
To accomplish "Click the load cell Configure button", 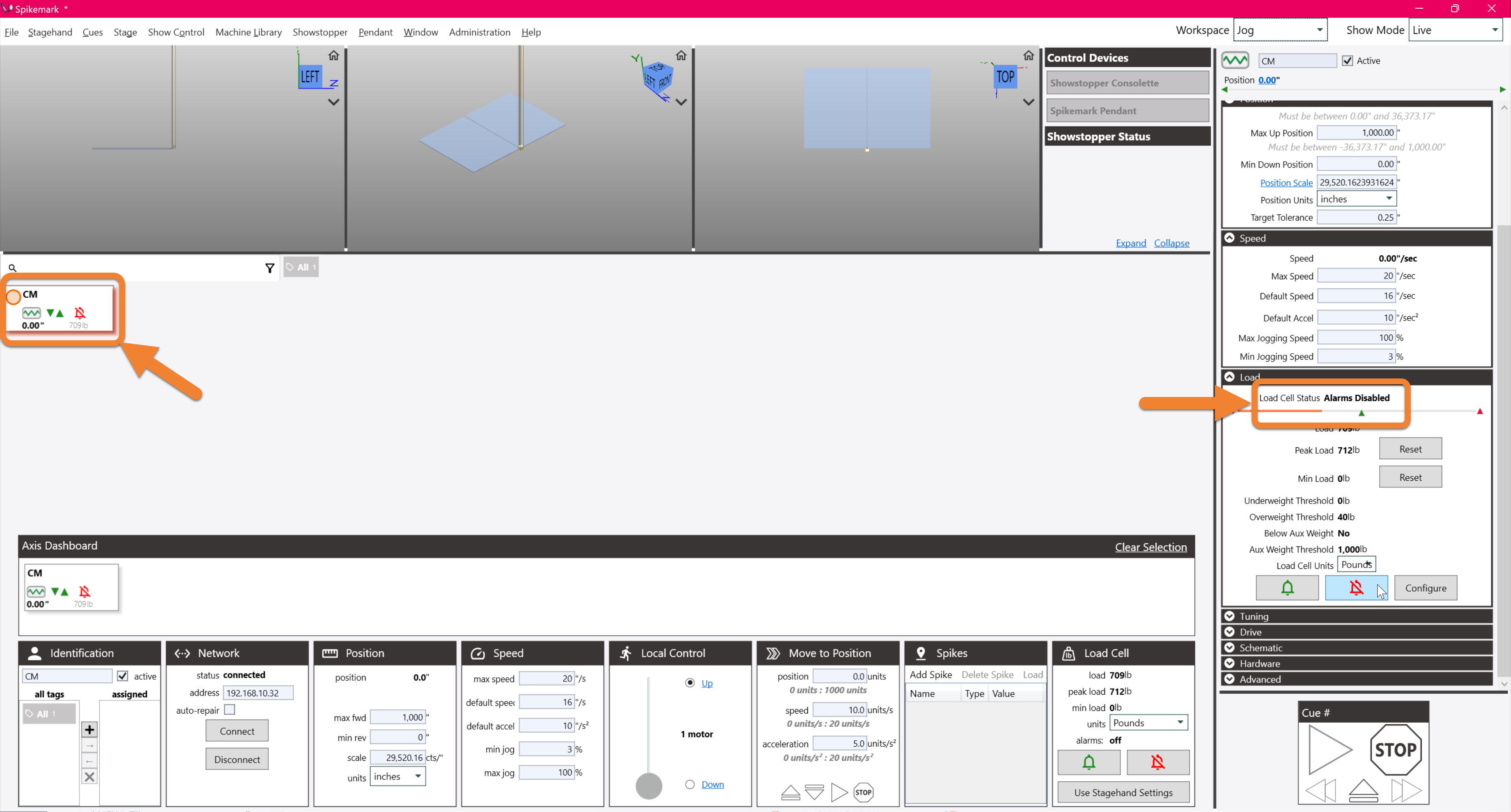I will [1425, 587].
